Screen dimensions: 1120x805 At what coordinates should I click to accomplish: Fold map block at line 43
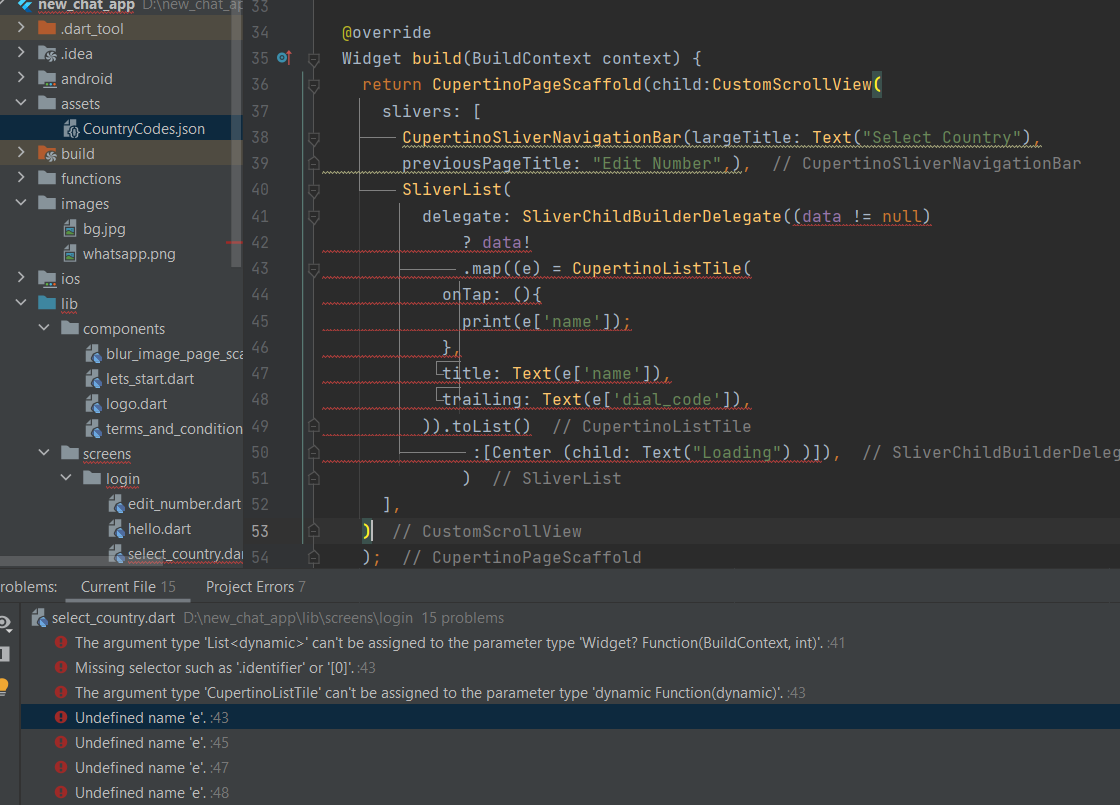pyautogui.click(x=313, y=269)
